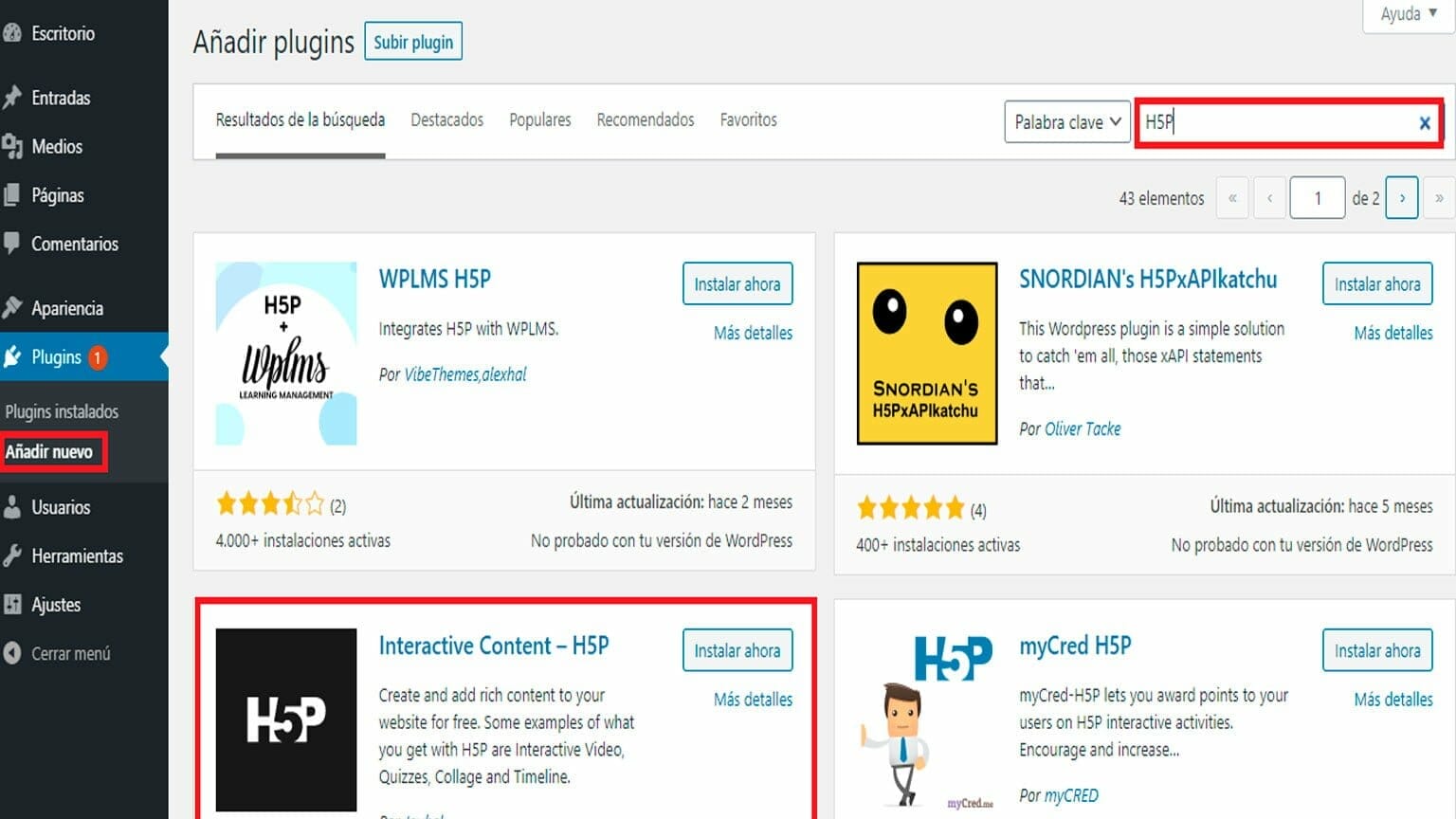
Task: Click the page number input field
Action: point(1318,197)
